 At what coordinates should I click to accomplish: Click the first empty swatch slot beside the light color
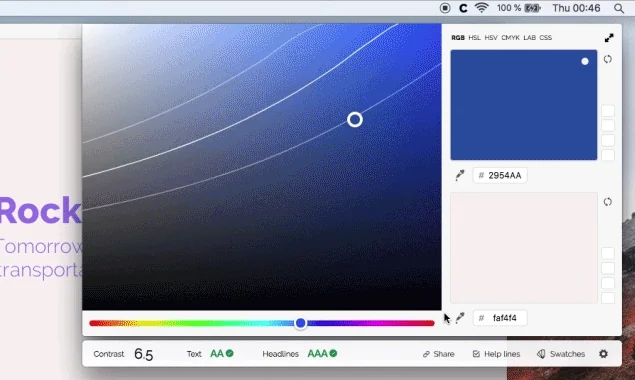click(608, 253)
